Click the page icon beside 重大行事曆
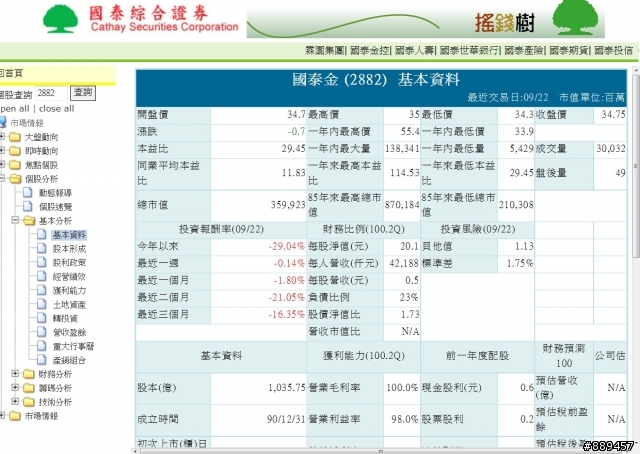This screenshot has height=454, width=640. tap(42, 346)
